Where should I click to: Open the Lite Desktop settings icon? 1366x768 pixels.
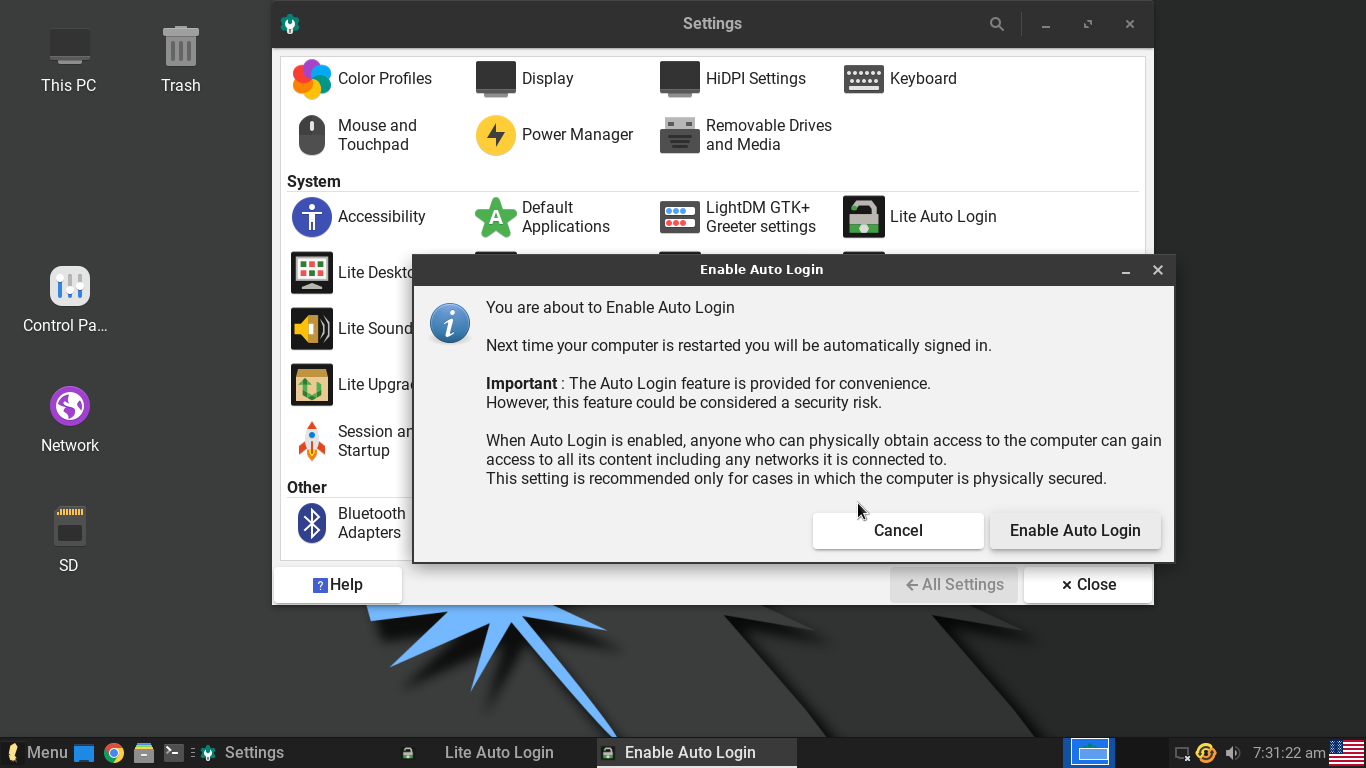[312, 273]
